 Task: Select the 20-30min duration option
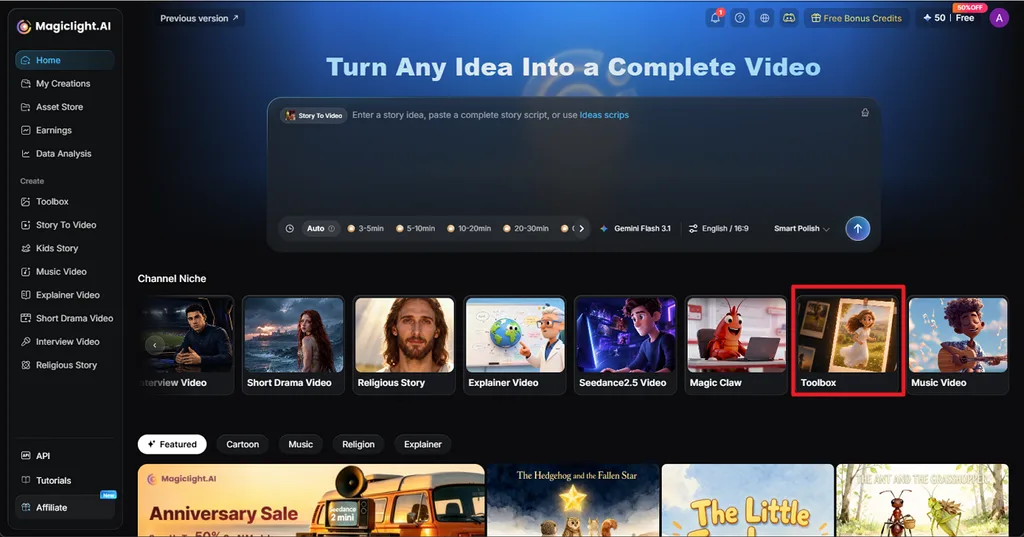pyautogui.click(x=526, y=229)
